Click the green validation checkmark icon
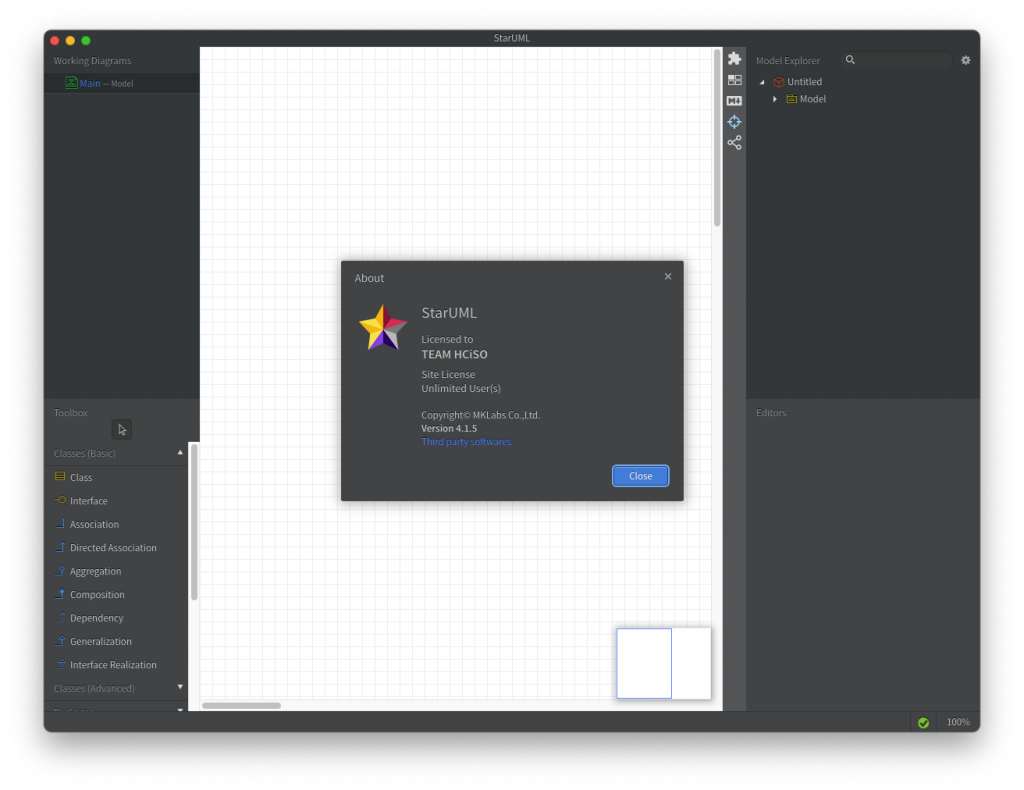This screenshot has height=790, width=1024. [923, 722]
